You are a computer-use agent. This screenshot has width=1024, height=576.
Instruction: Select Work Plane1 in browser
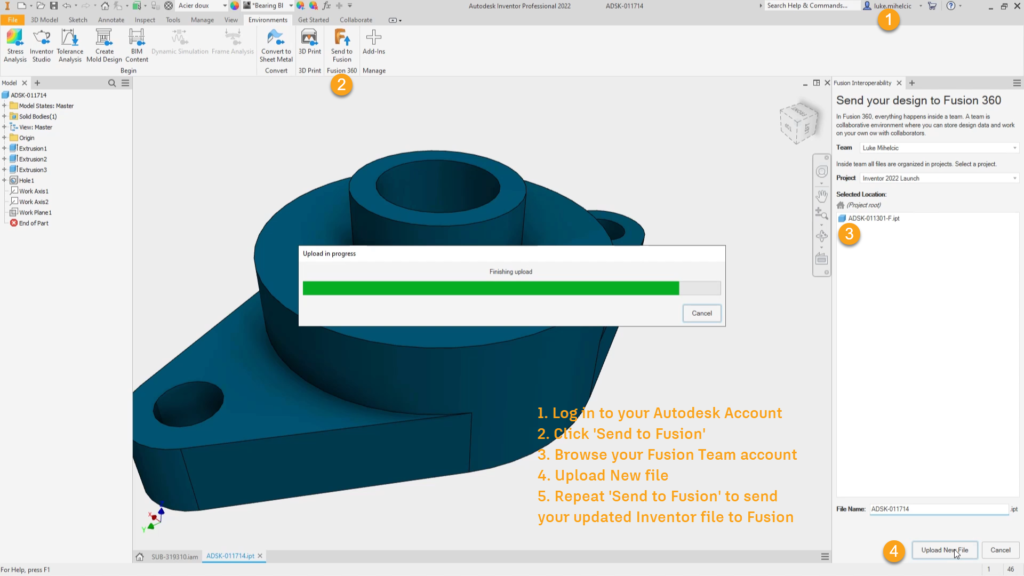31,212
